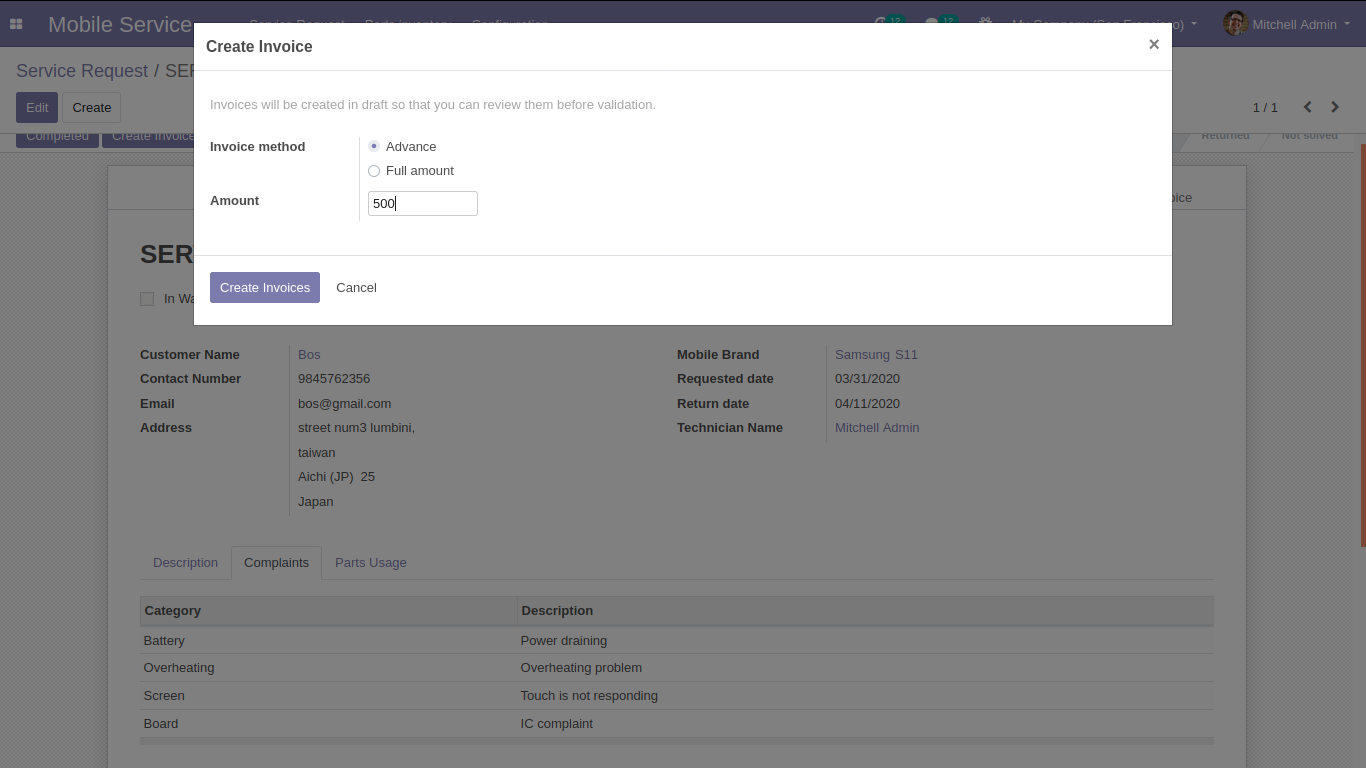Click the Create Invoices button
1366x768 pixels.
point(265,287)
